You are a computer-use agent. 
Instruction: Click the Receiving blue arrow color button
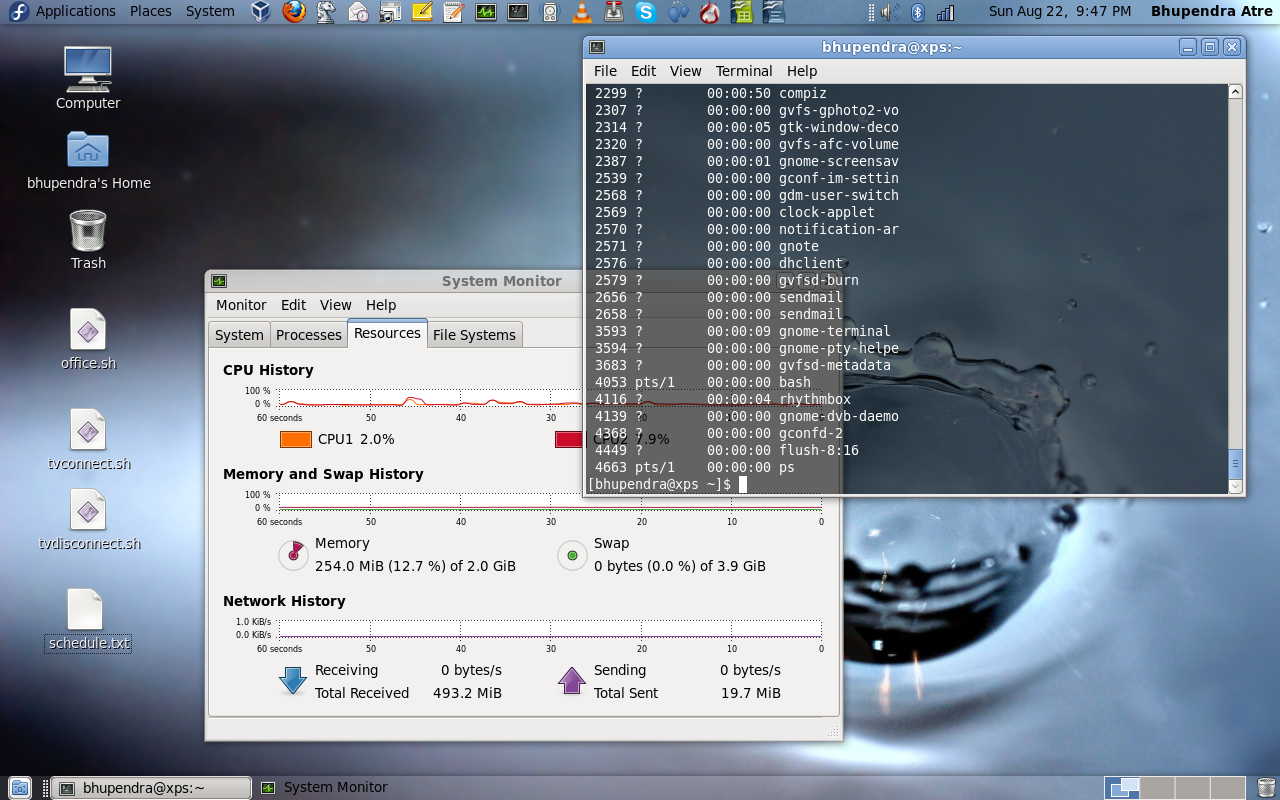pyautogui.click(x=293, y=681)
